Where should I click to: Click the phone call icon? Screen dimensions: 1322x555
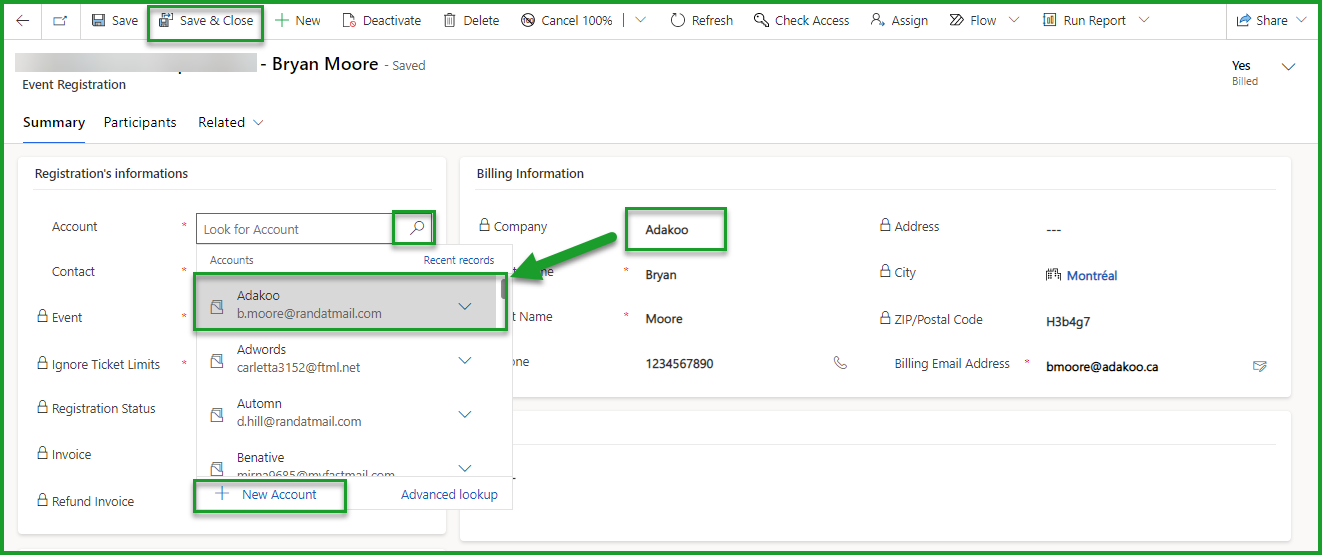[x=840, y=363]
